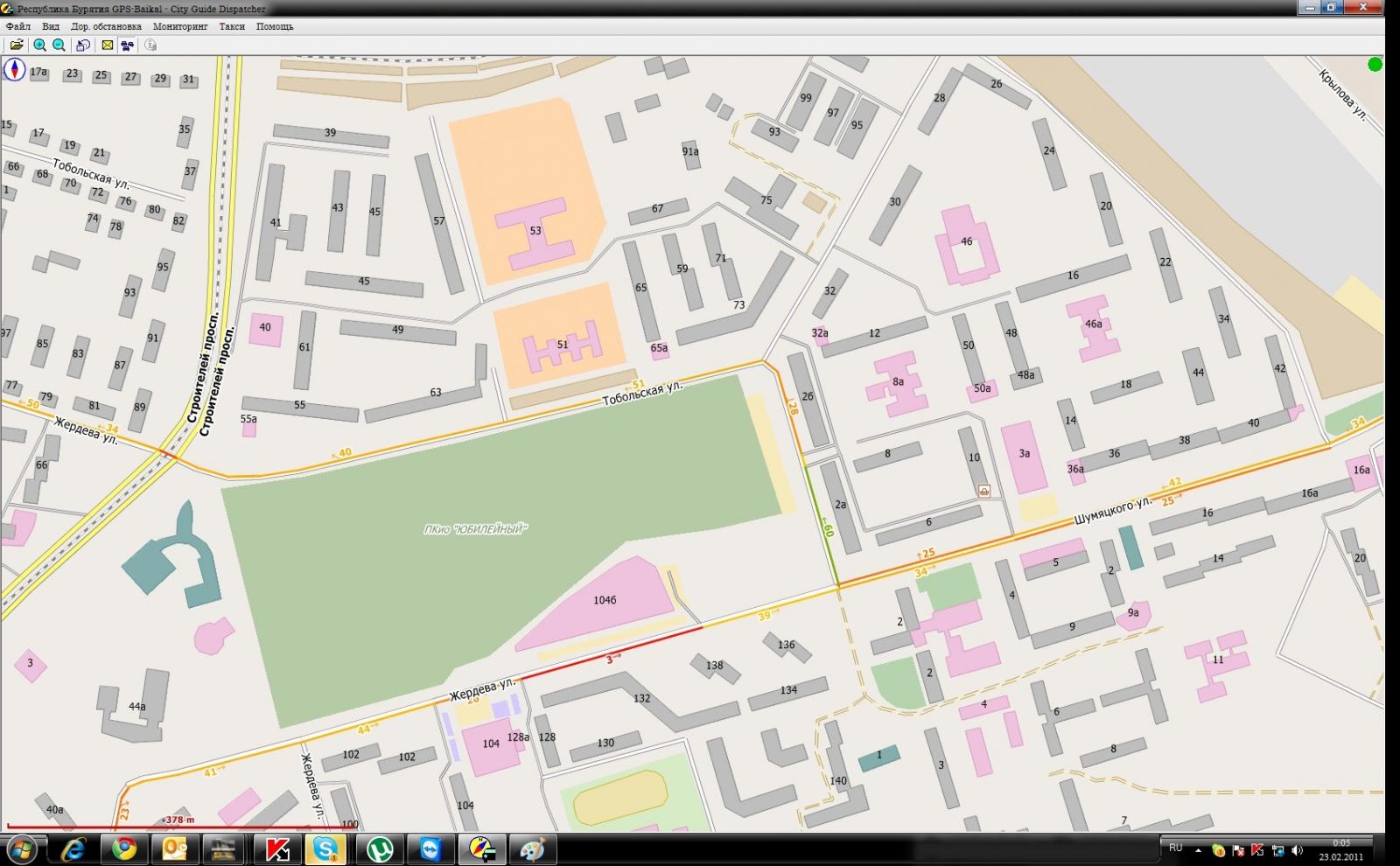
Task: Click building 51 on the map
Action: point(563,345)
